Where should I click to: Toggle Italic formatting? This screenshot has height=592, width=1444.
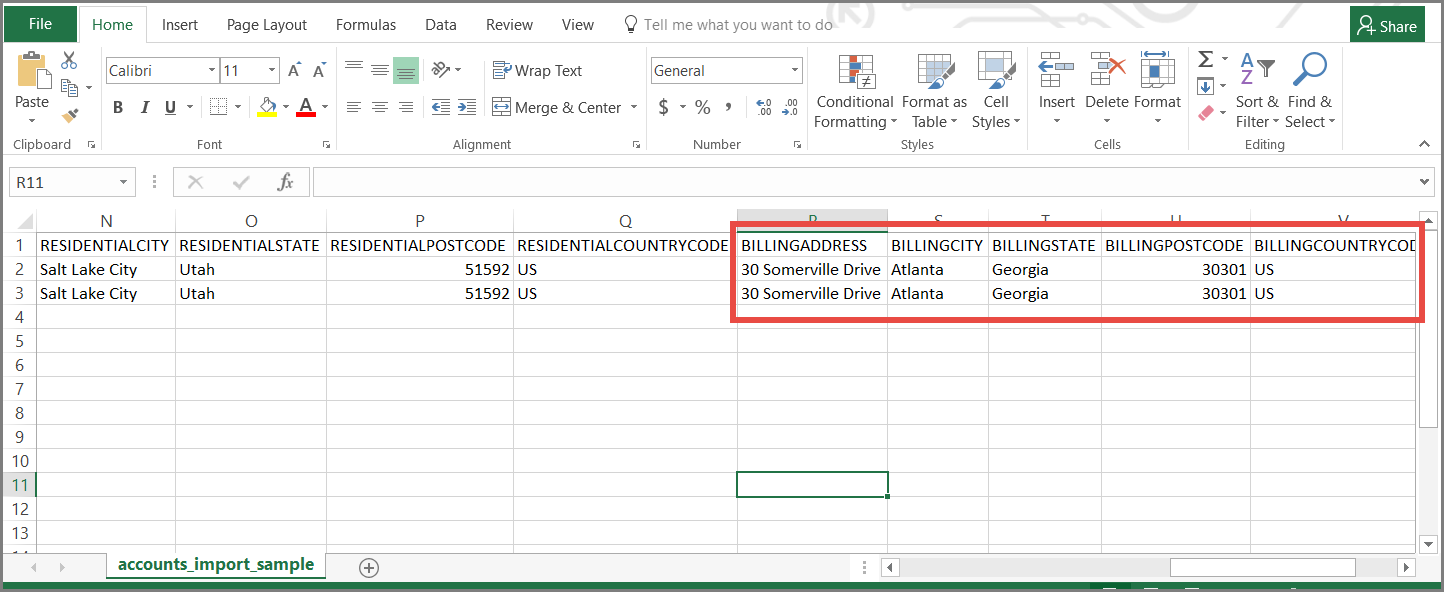144,108
